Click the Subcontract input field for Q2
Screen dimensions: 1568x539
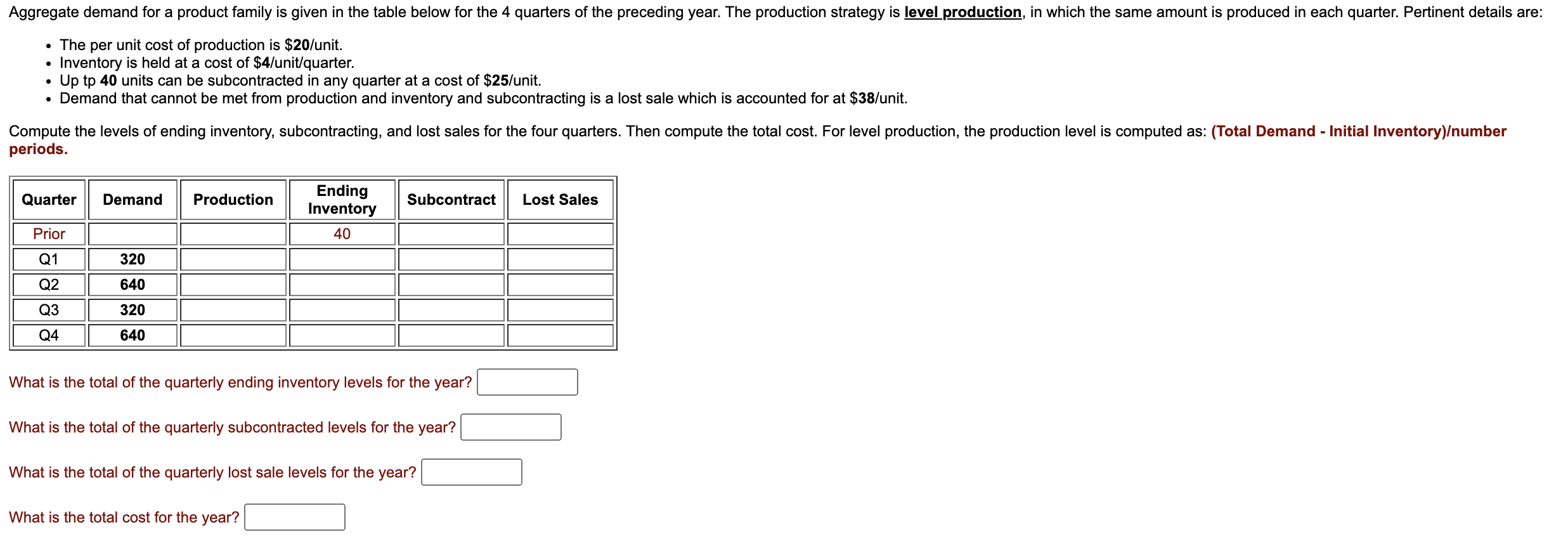coord(451,284)
